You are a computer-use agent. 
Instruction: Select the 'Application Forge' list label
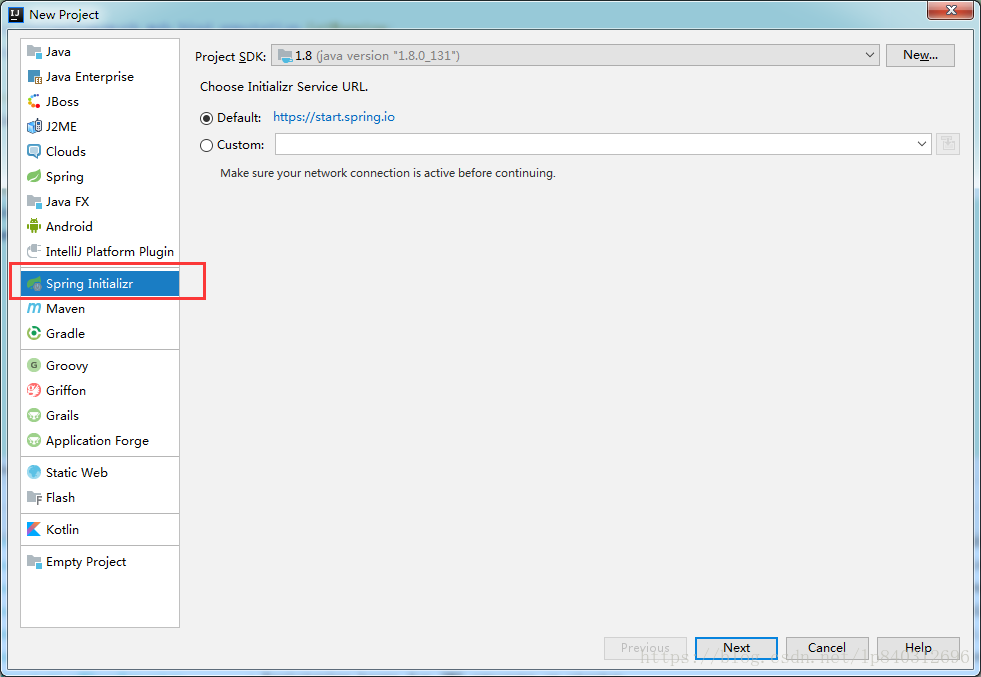[97, 440]
